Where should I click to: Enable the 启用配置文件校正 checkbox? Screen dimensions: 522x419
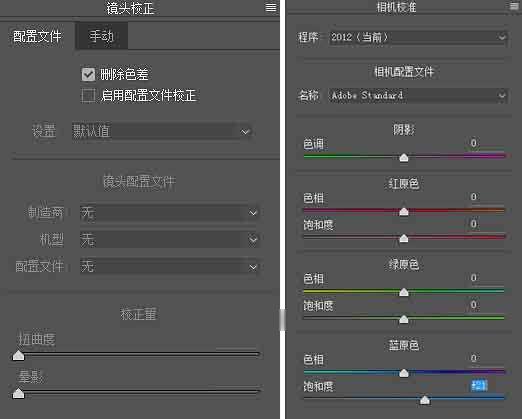(x=88, y=96)
